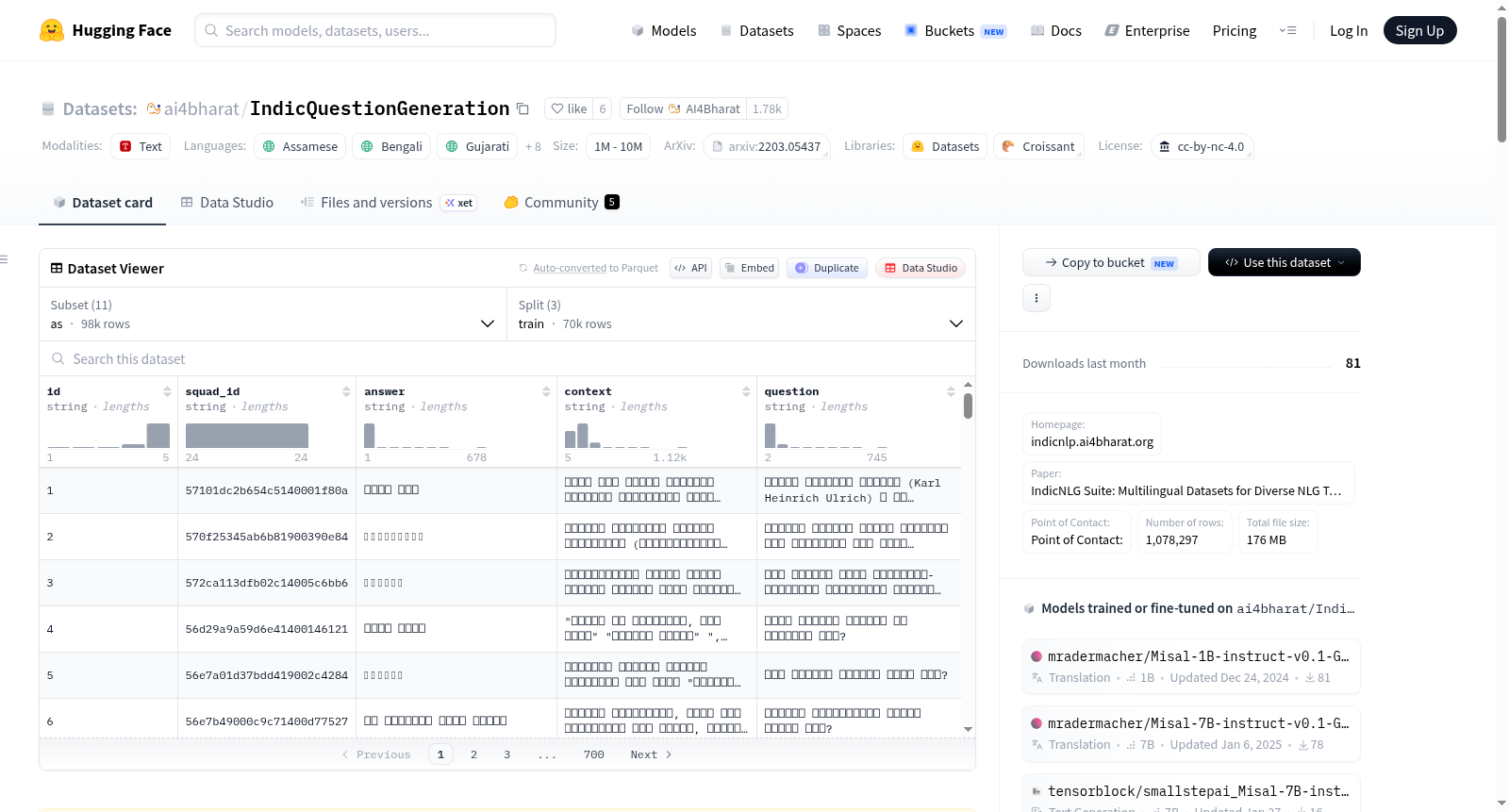This screenshot has height=812, width=1509.
Task: Sort the context column
Action: (x=746, y=391)
